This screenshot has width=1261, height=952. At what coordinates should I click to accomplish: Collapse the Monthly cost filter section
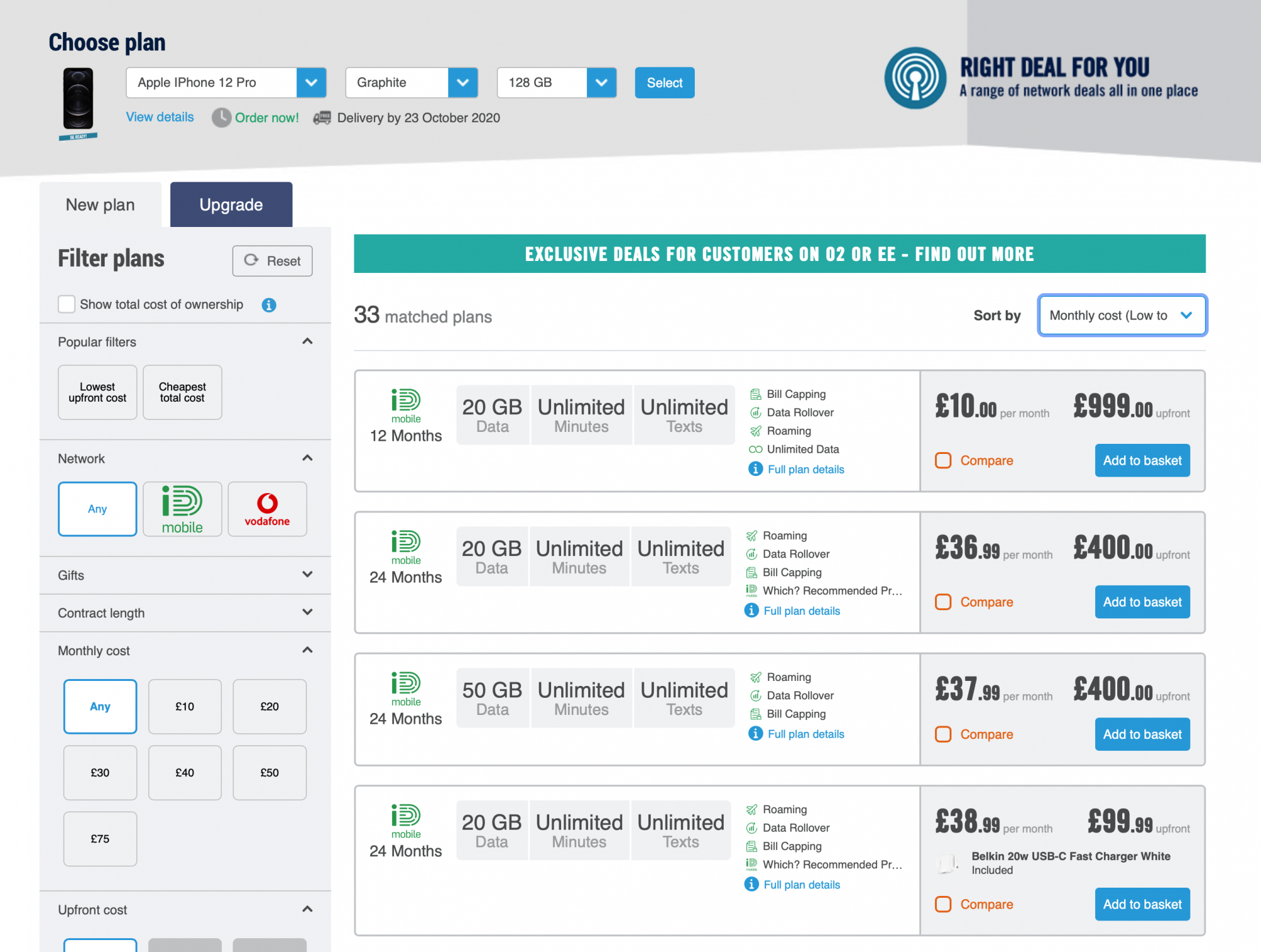coord(307,650)
